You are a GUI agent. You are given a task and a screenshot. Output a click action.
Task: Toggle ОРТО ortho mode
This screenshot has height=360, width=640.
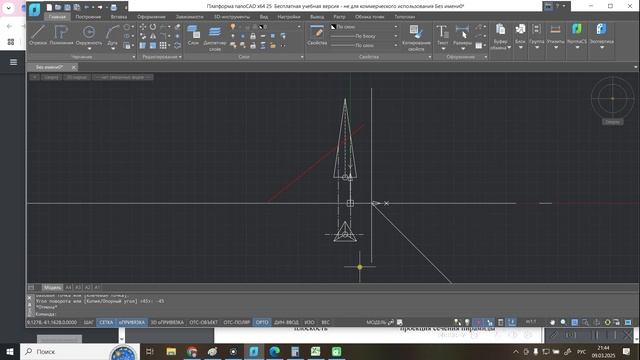pos(262,322)
